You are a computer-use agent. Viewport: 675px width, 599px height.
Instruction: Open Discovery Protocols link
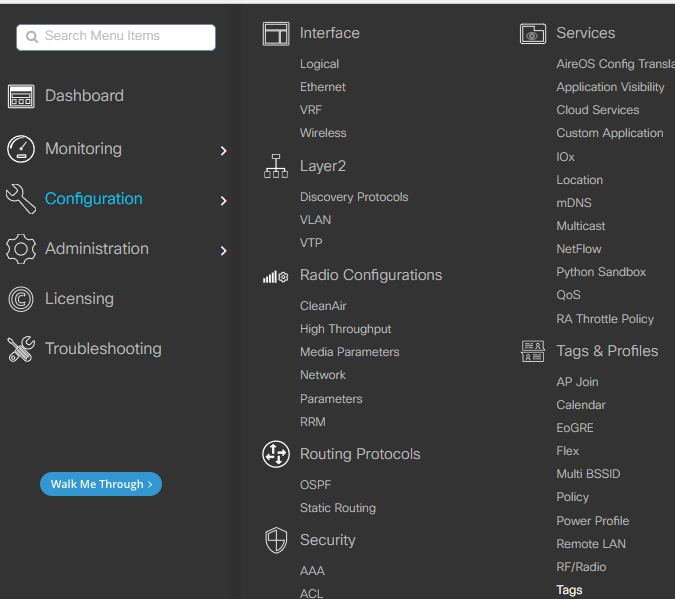tap(354, 197)
